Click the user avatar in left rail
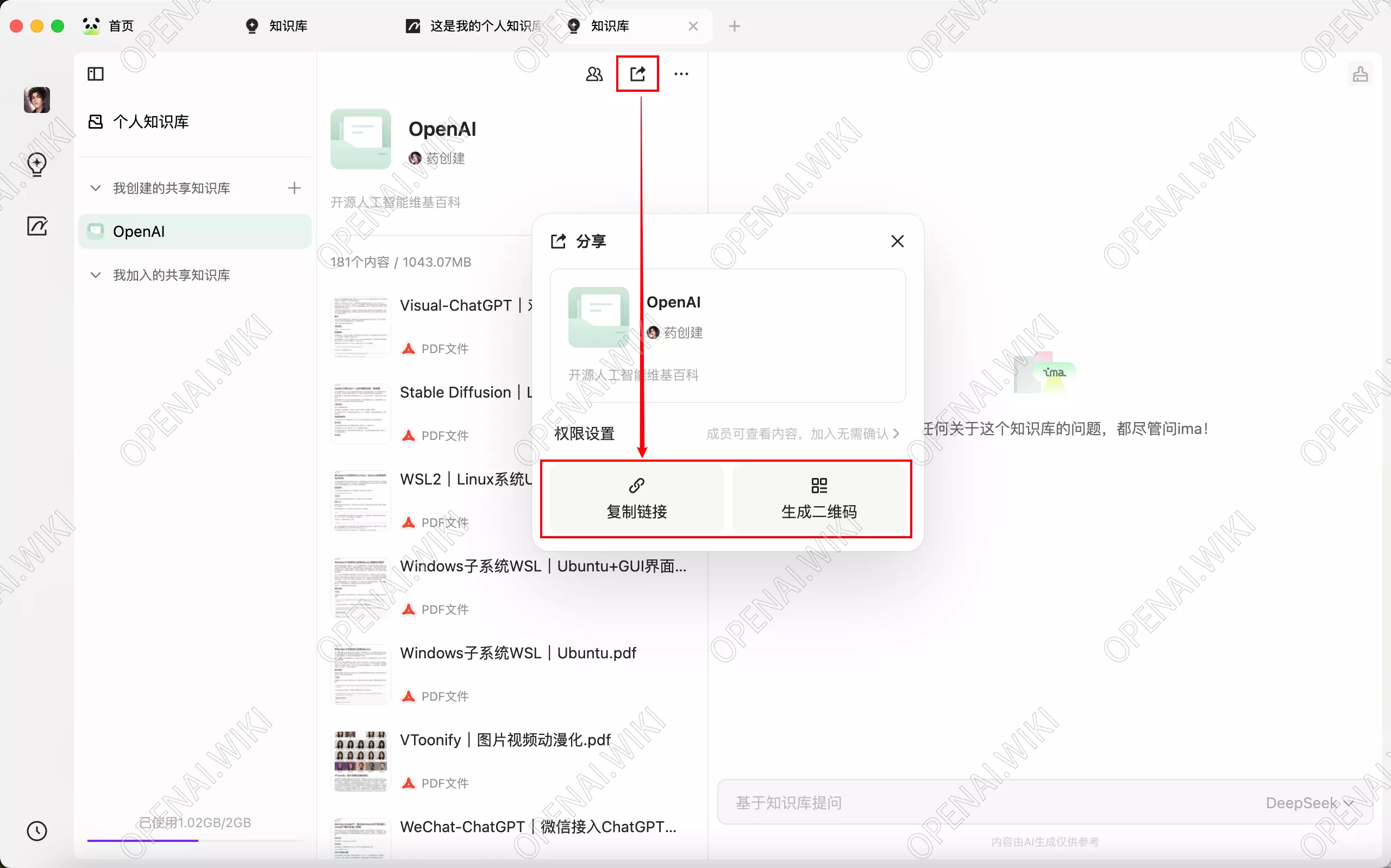Viewport: 1391px width, 868px height. [x=37, y=100]
